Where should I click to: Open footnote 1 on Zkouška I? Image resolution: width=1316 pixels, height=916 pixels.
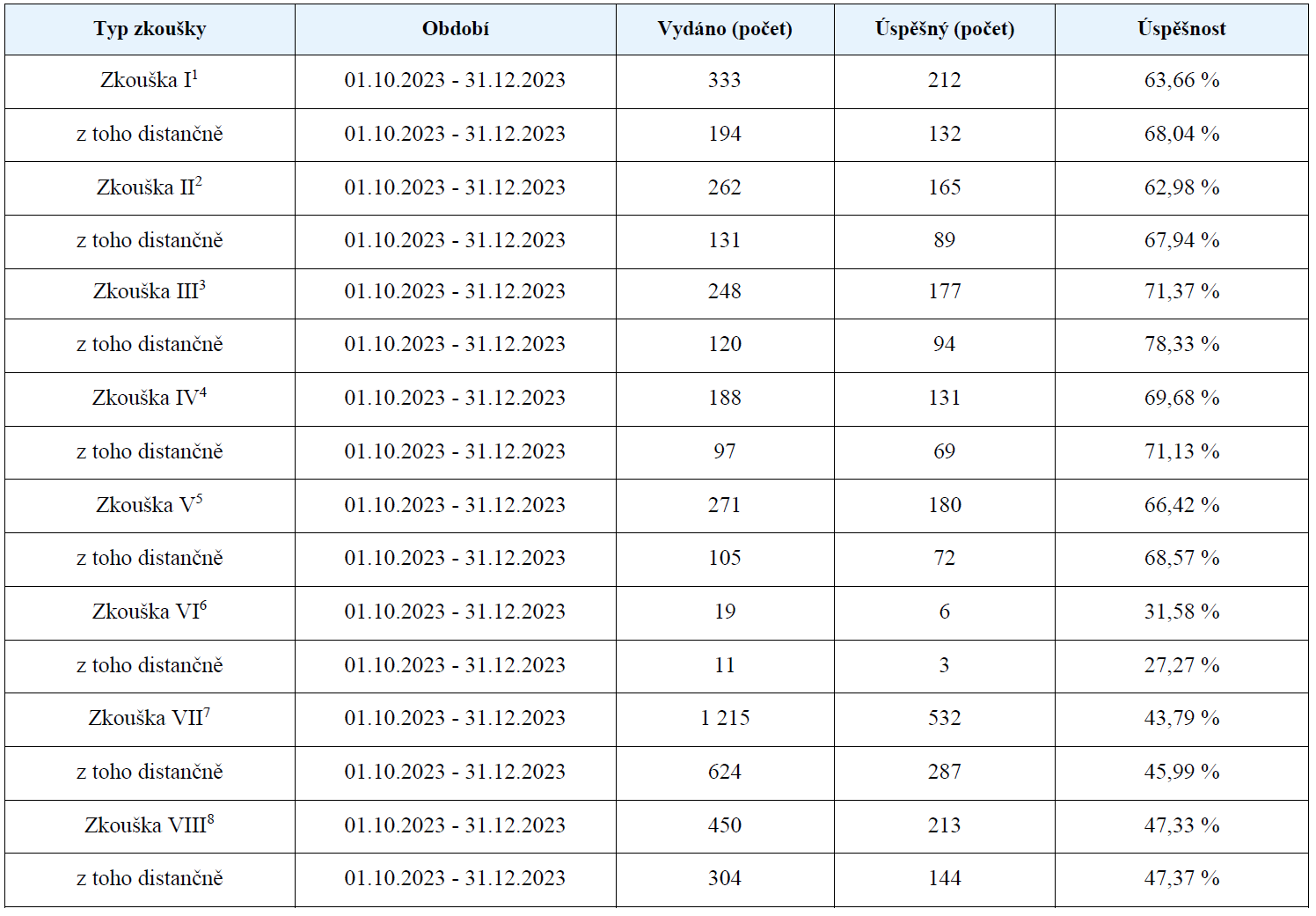[195, 75]
